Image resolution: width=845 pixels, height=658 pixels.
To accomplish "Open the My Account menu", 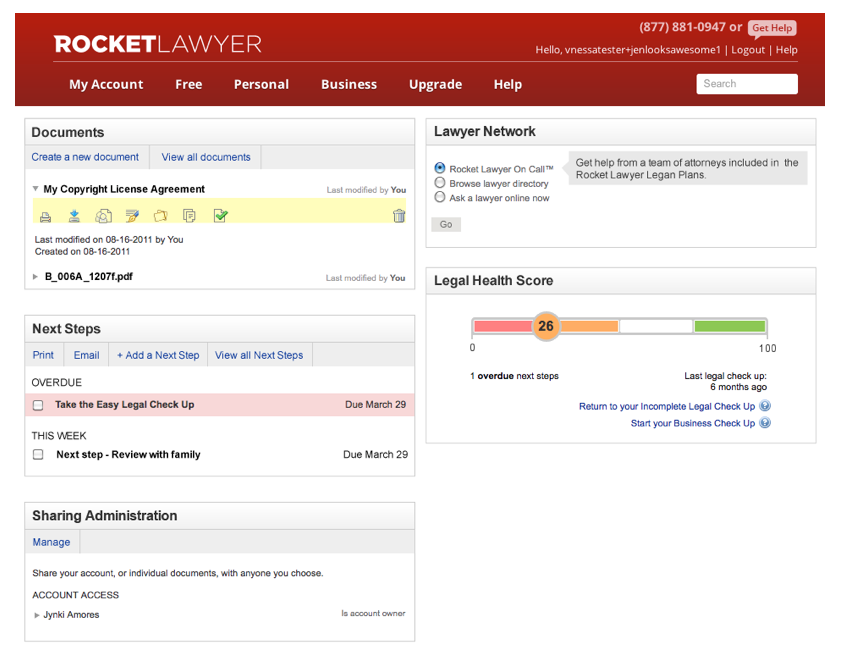I will [106, 85].
